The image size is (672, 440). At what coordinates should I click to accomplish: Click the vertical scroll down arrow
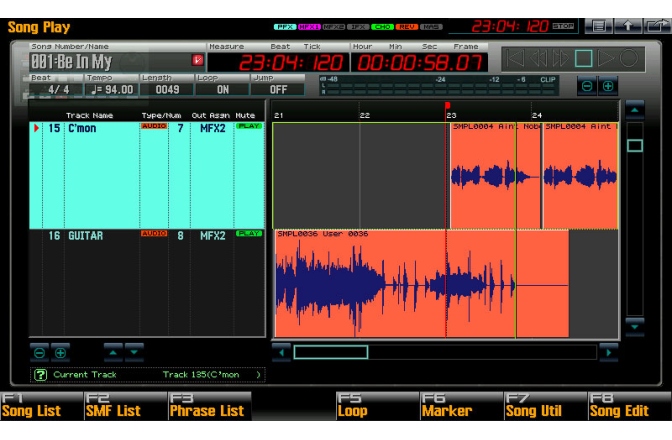[635, 327]
